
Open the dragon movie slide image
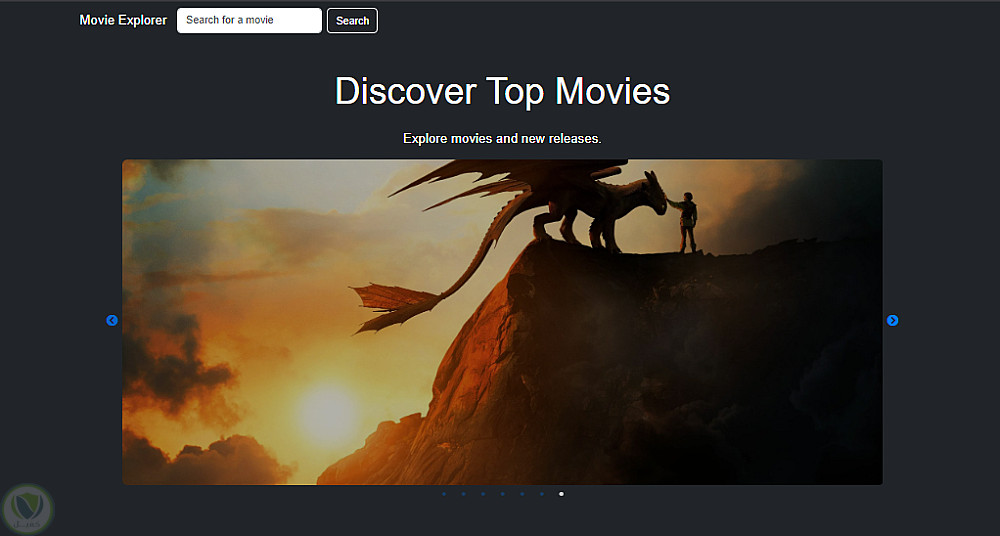pyautogui.click(x=503, y=322)
